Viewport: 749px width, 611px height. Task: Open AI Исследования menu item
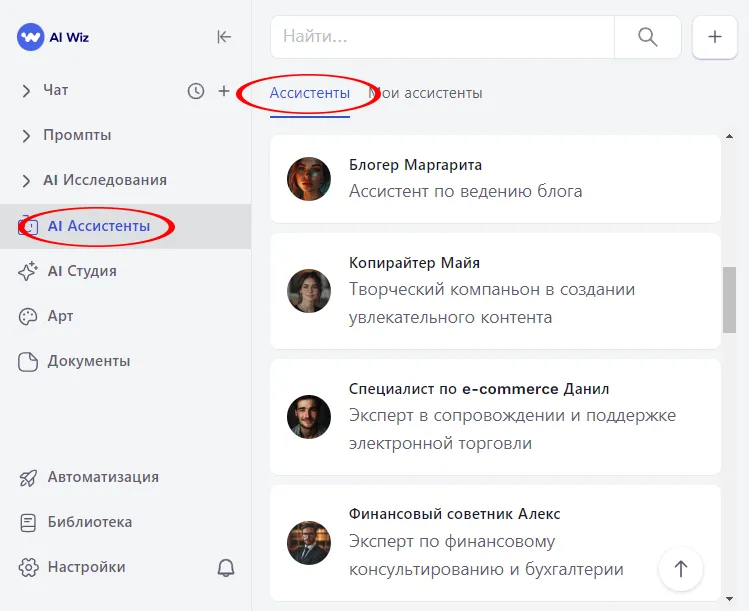coord(105,180)
